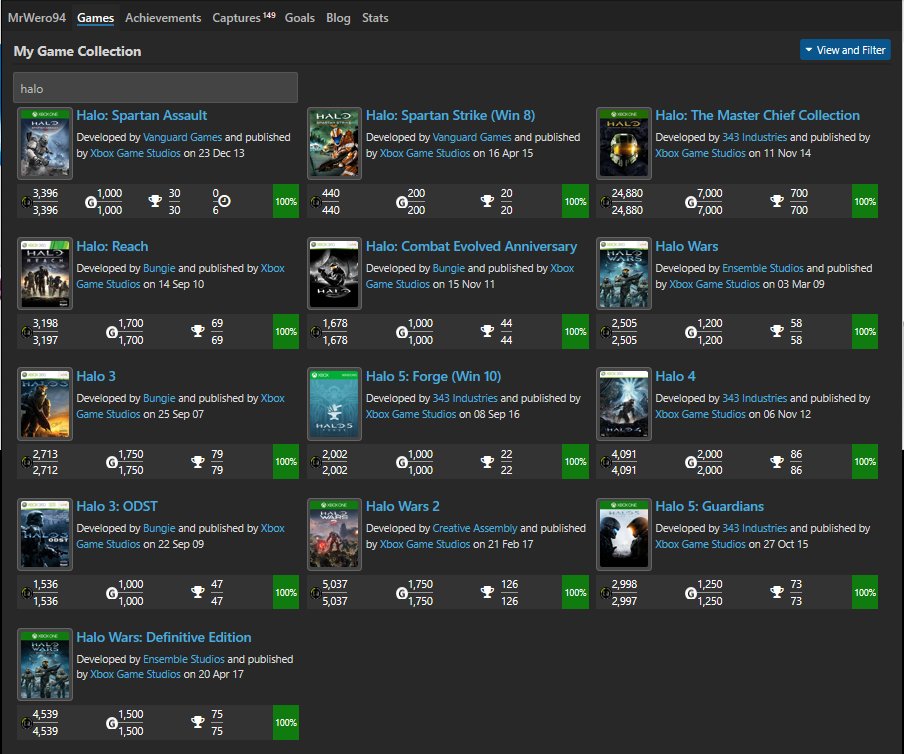Click Spartan Assault gamerscore G icon

point(91,202)
